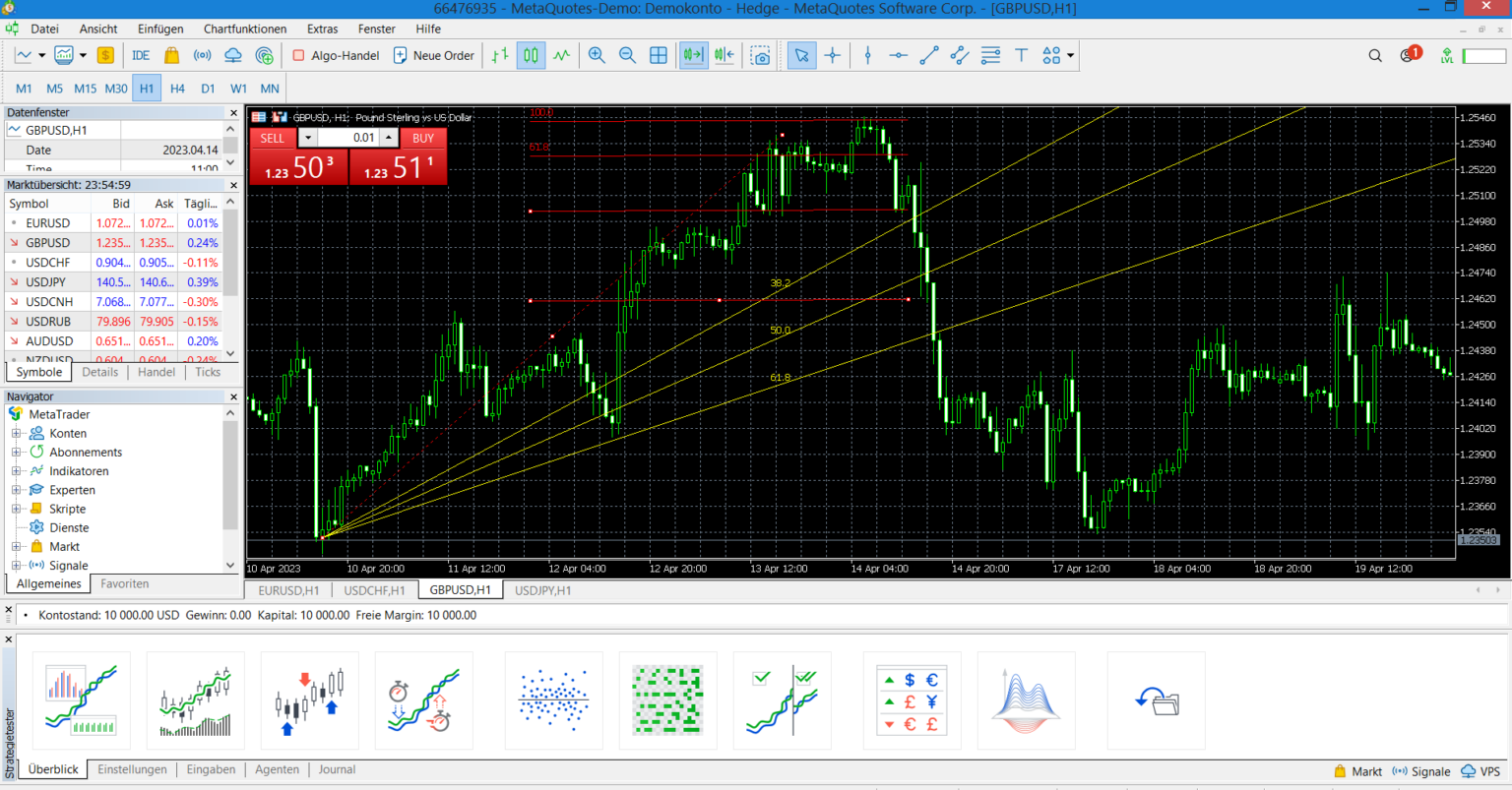Select the USDJPY row in Marktübersicht
This screenshot has height=790, width=1512.
click(x=113, y=281)
